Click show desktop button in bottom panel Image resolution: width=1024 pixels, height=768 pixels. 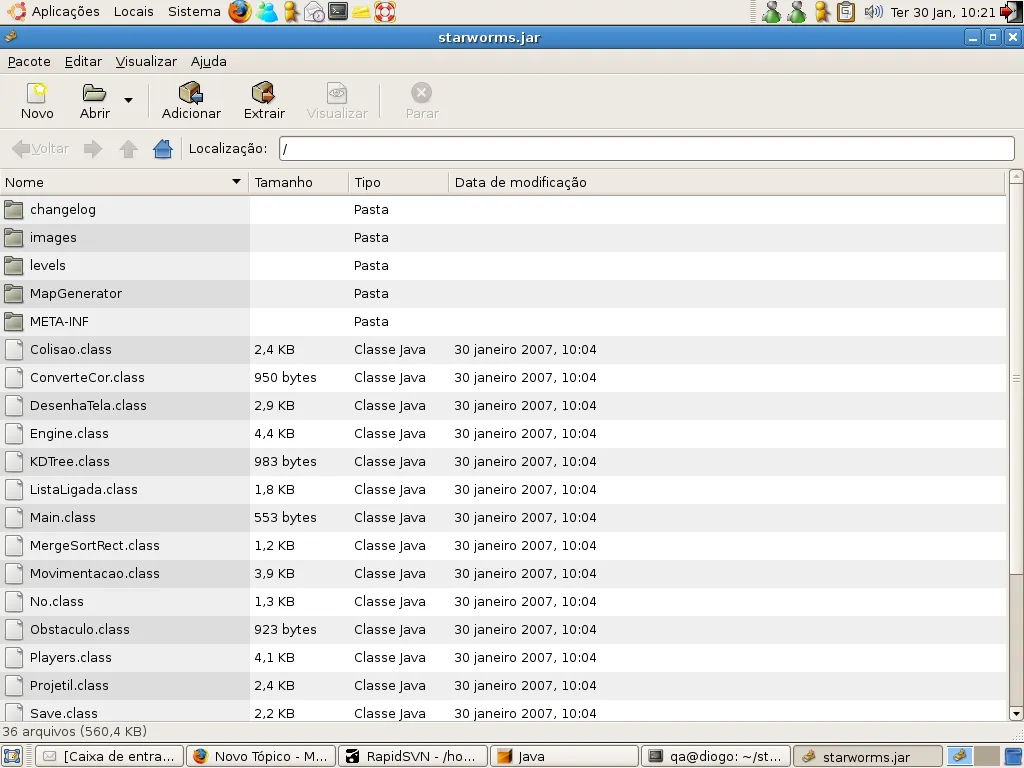12,757
